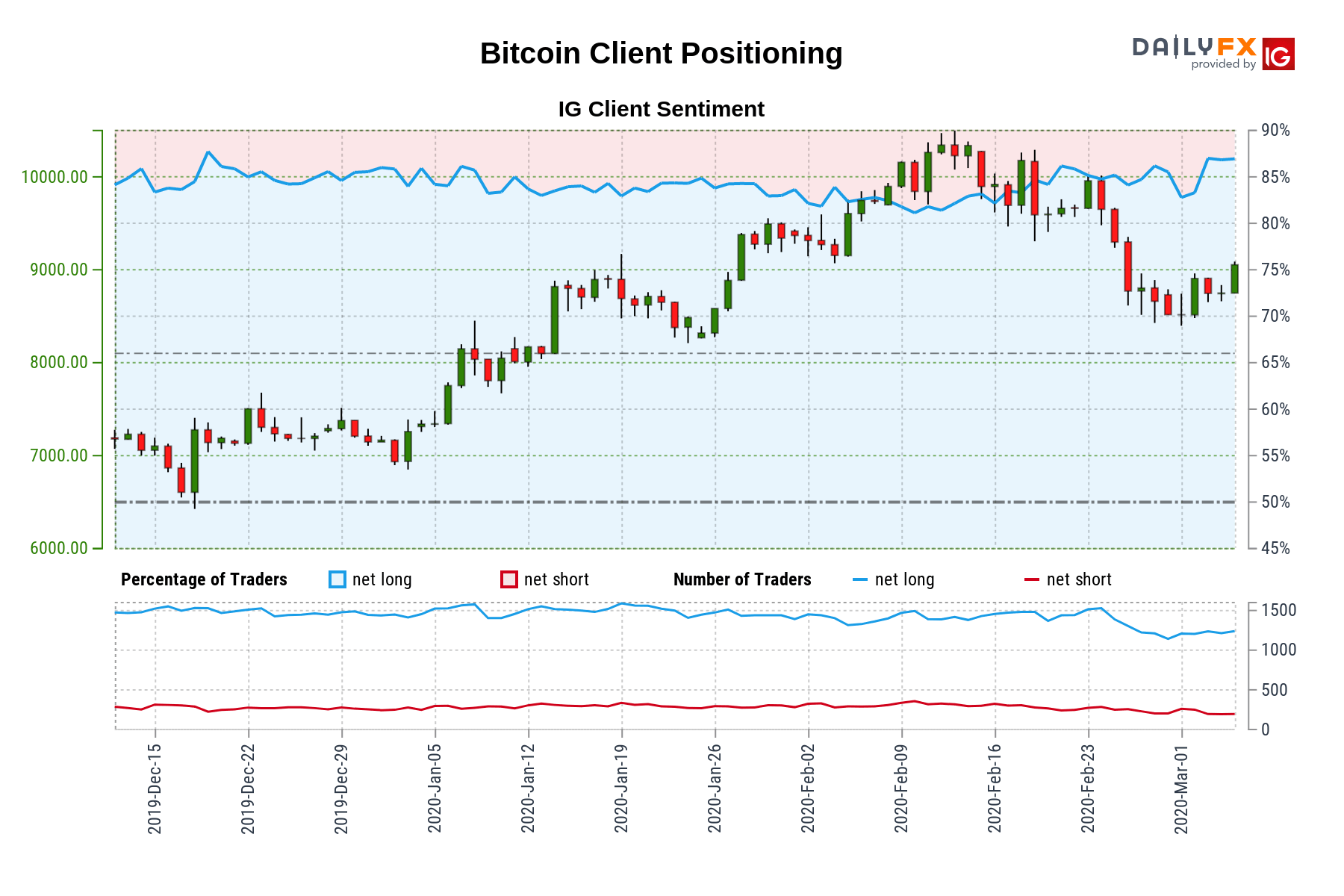
Task: Click the 2020-Jan-05 date label
Action: click(435, 788)
